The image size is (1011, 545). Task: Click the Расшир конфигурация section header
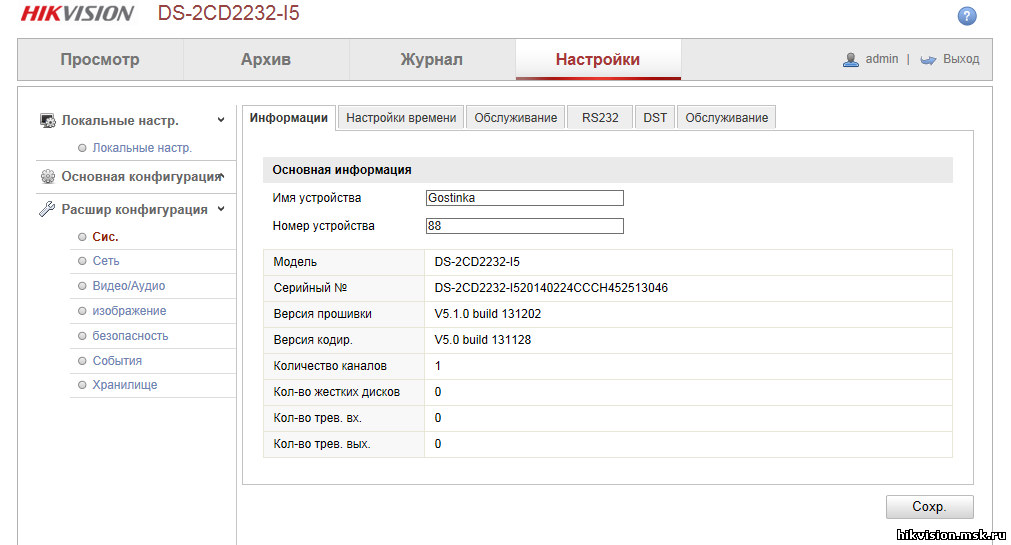tap(135, 210)
